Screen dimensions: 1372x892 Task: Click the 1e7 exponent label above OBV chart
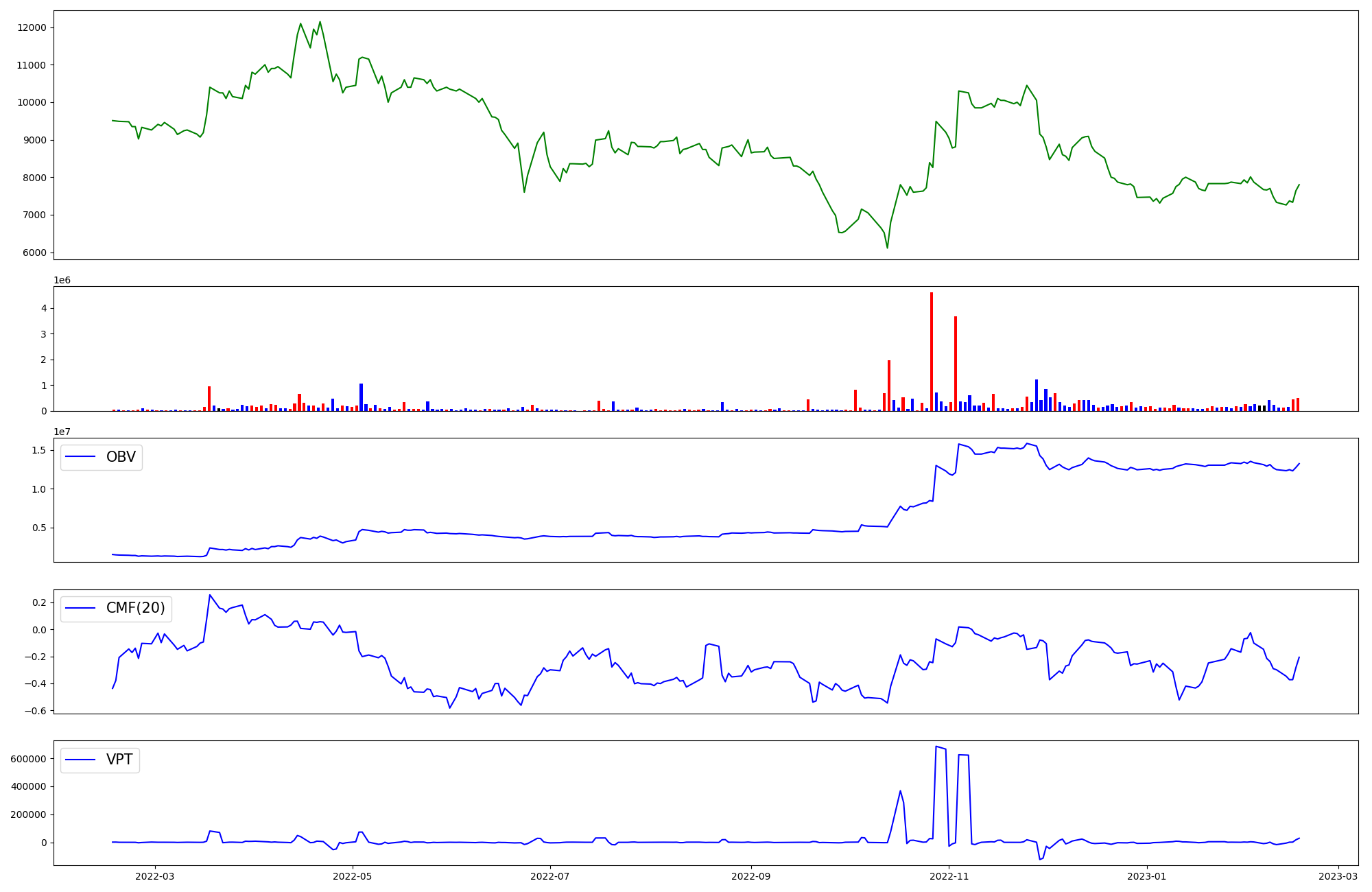point(62,432)
